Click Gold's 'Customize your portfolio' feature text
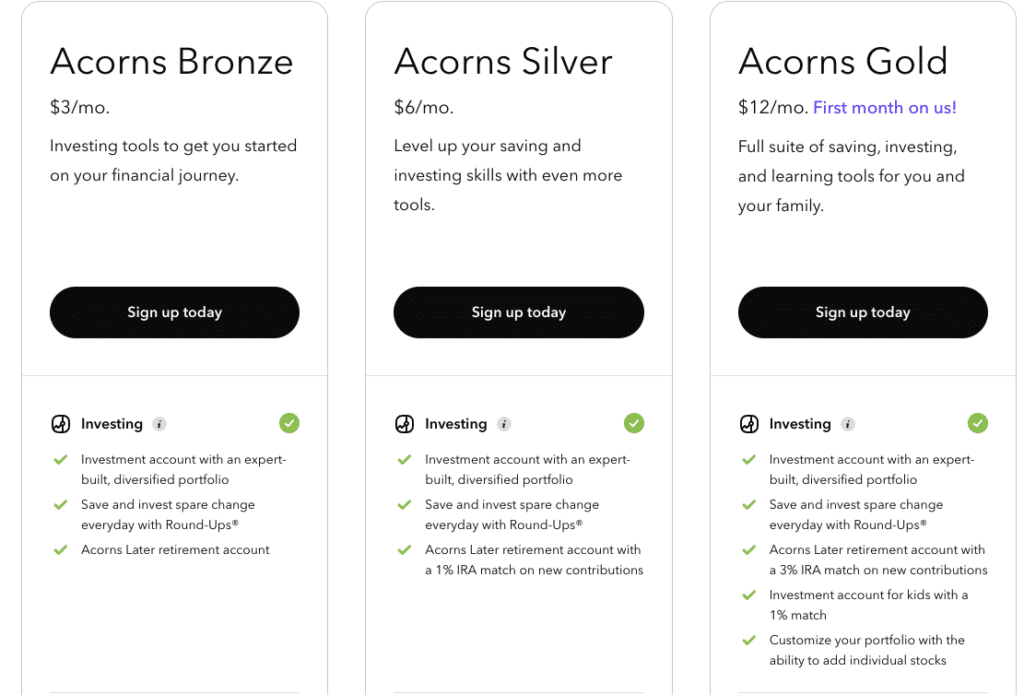 click(866, 649)
